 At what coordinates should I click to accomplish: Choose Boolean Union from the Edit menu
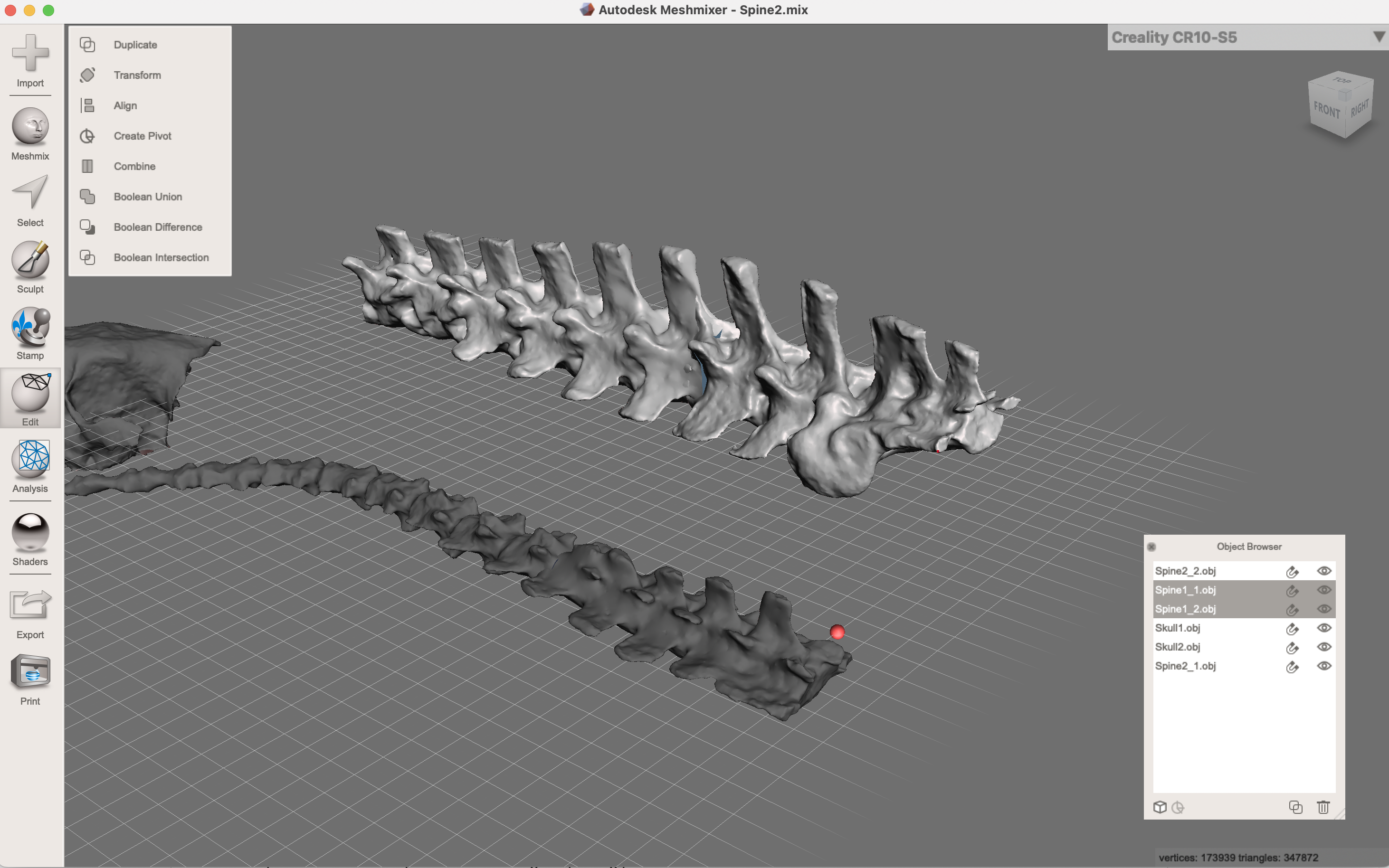click(x=148, y=197)
